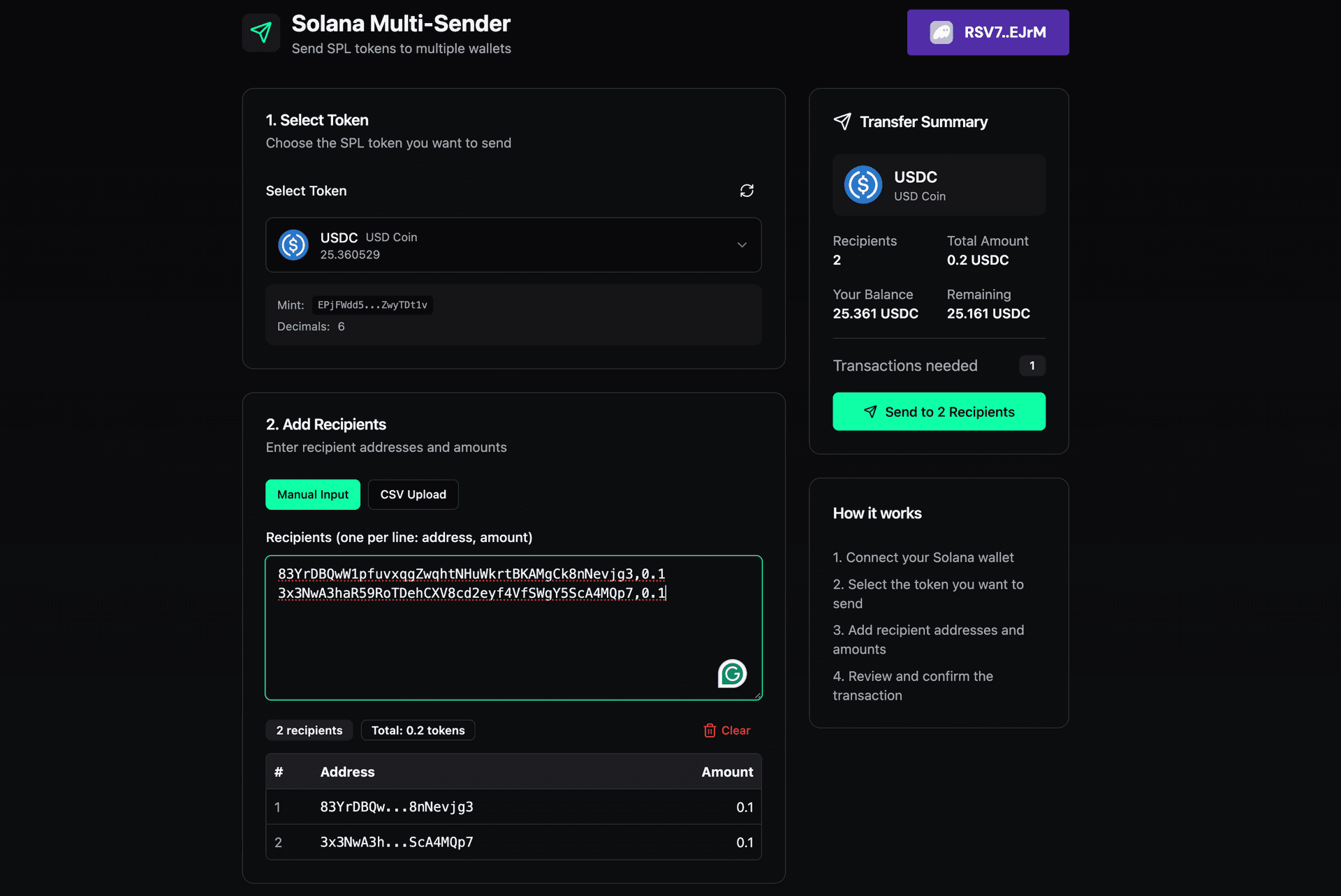1341x896 pixels.
Task: Click inside the recipients text area
Action: [513, 628]
